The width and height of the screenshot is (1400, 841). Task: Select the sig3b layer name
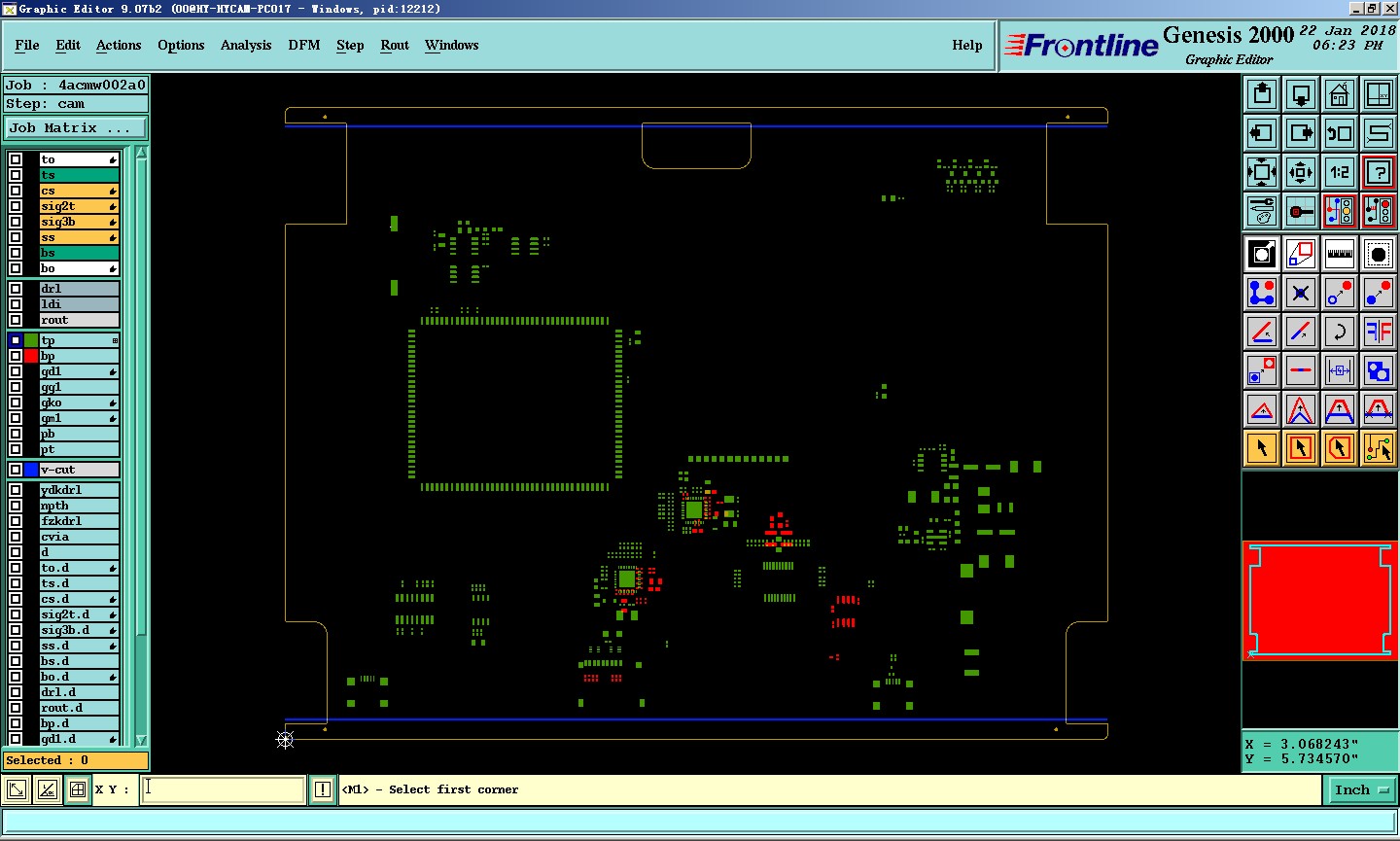click(x=79, y=222)
